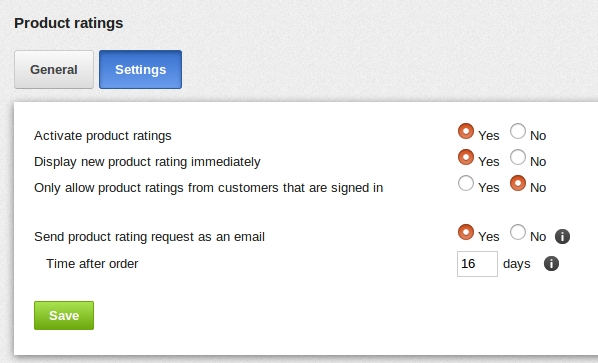Select Yes for Activate product ratings
The height and width of the screenshot is (363, 598).
point(466,131)
